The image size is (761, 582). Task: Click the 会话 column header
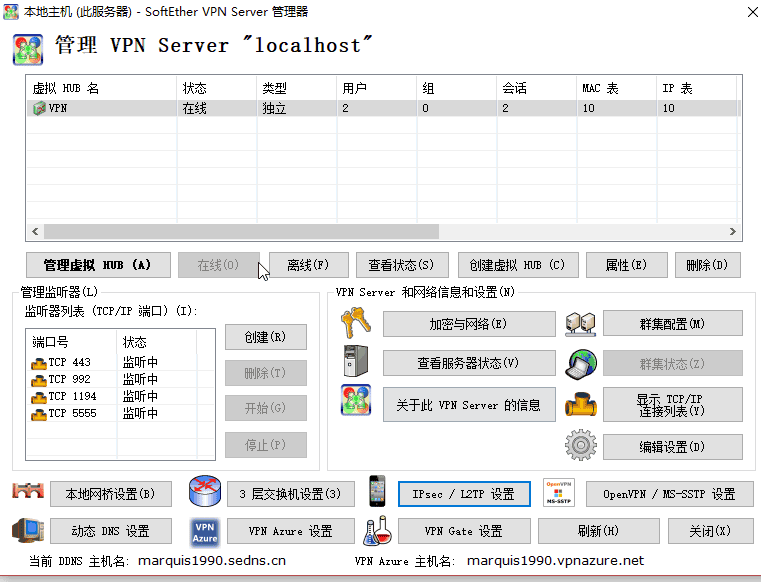[x=537, y=88]
